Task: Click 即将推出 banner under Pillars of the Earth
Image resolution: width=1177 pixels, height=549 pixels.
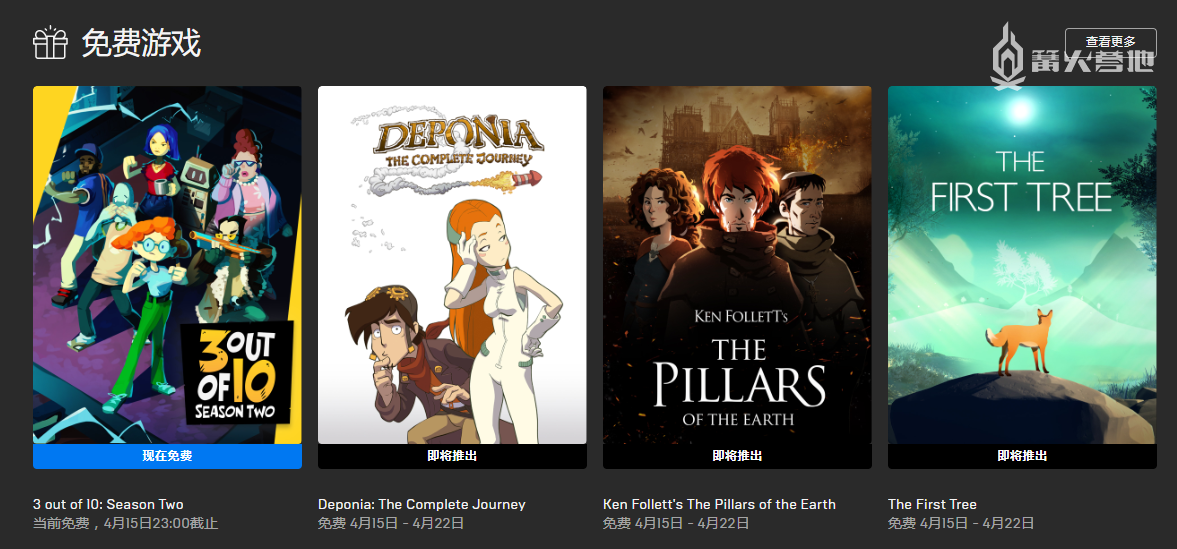Action: [x=737, y=456]
